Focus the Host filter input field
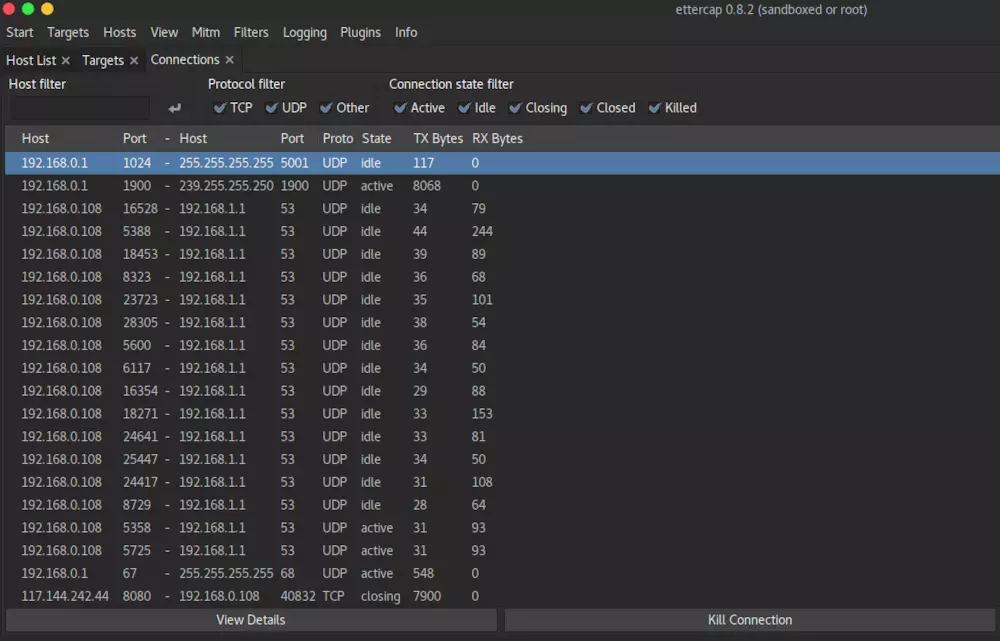 click(80, 108)
